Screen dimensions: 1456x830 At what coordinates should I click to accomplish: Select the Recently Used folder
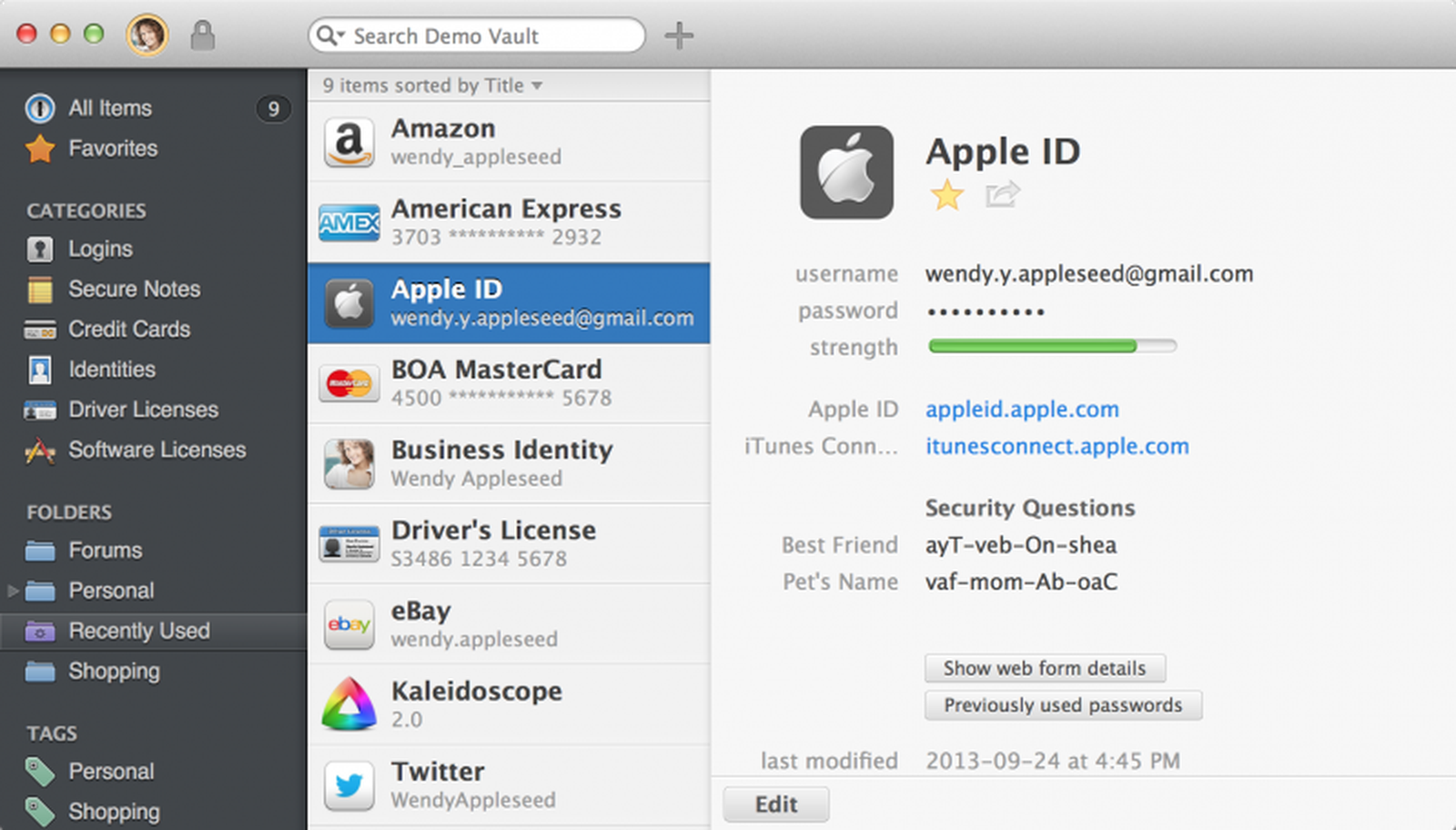tap(138, 631)
